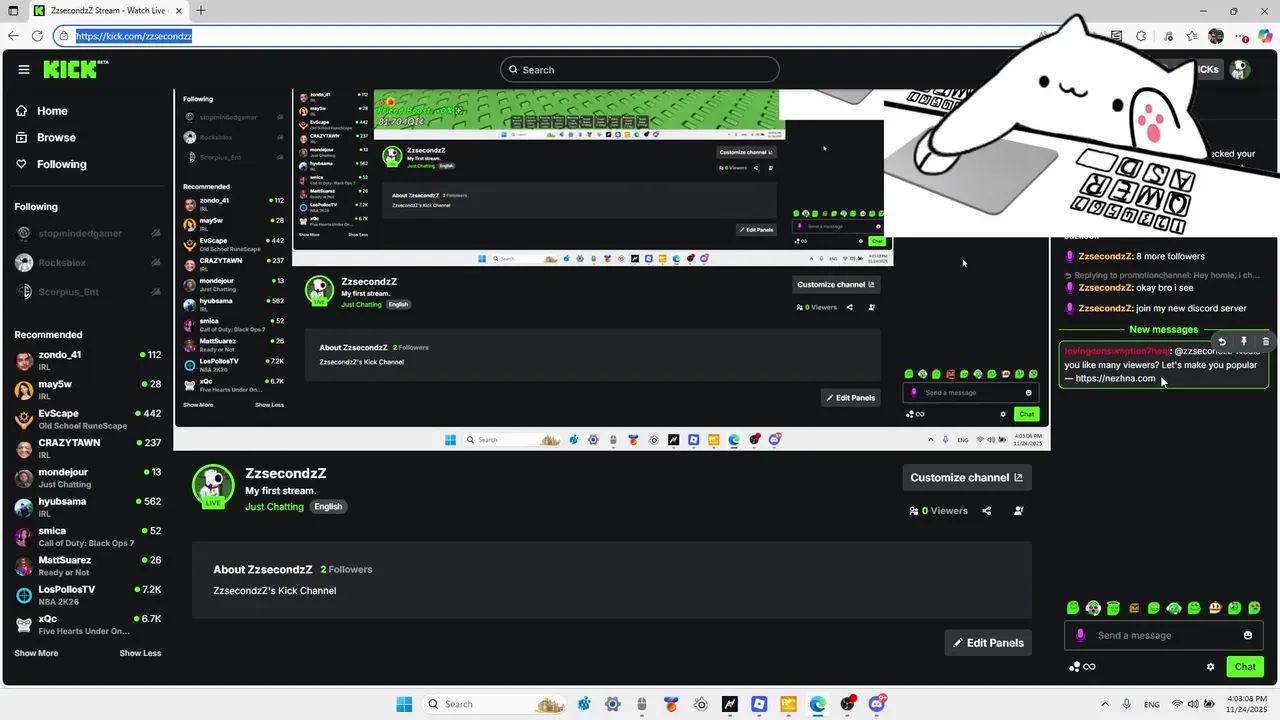Click the Kick search box
This screenshot has height=720, width=1280.
[x=640, y=69]
